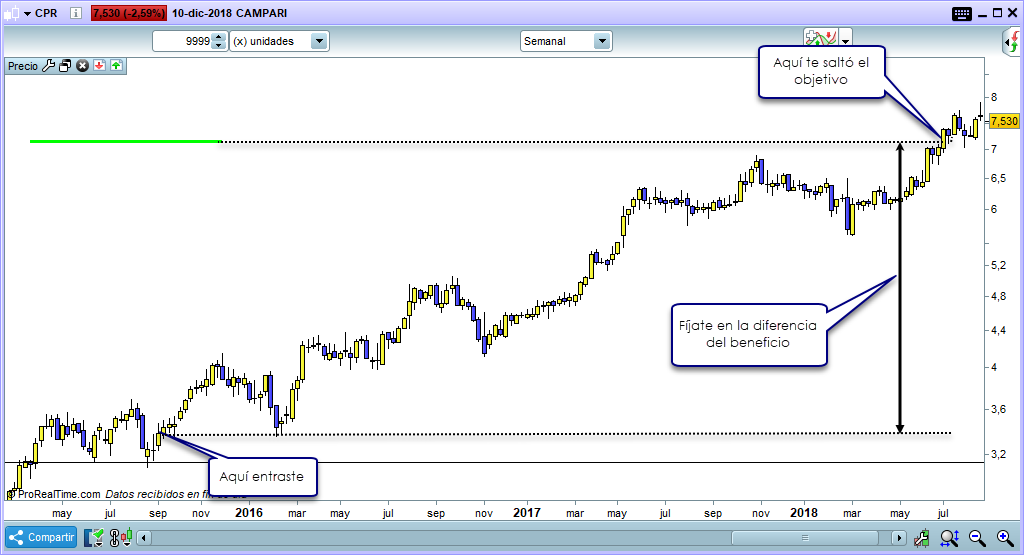The image size is (1024, 555).
Task: Open the Precio settings wrench icon
Action: (48, 66)
